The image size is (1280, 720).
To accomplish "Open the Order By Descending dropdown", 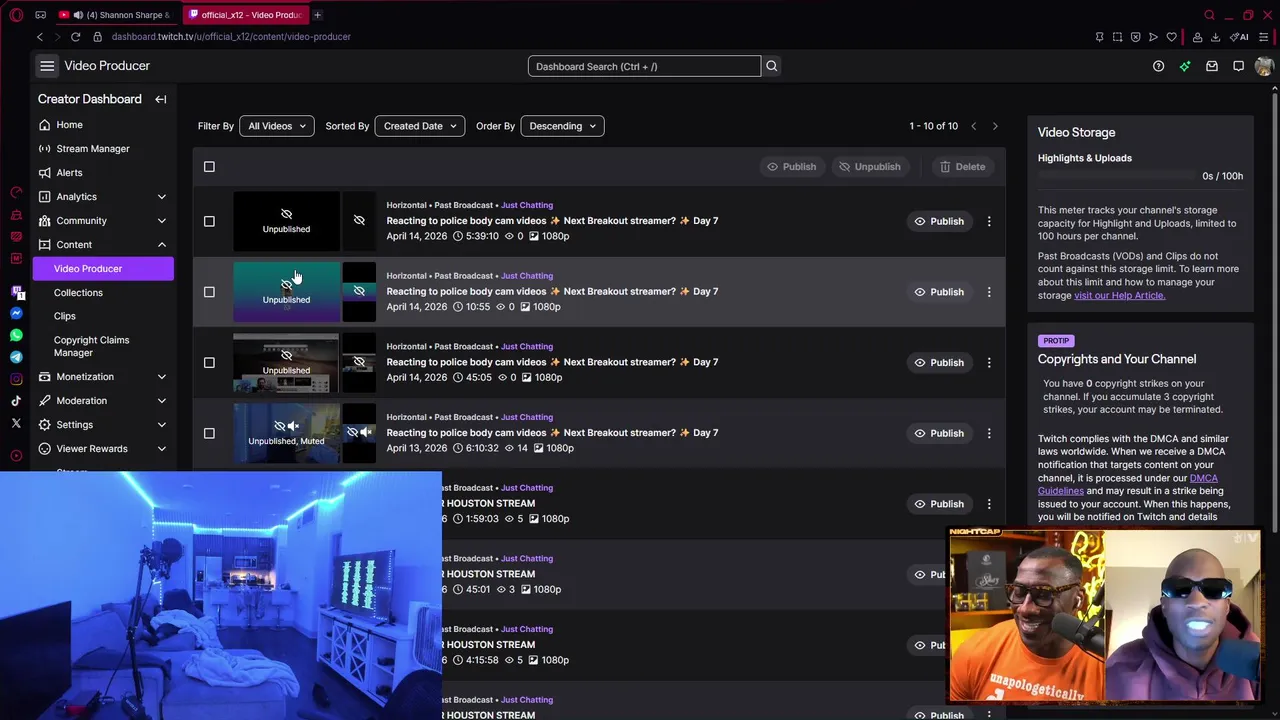I will coord(562,126).
